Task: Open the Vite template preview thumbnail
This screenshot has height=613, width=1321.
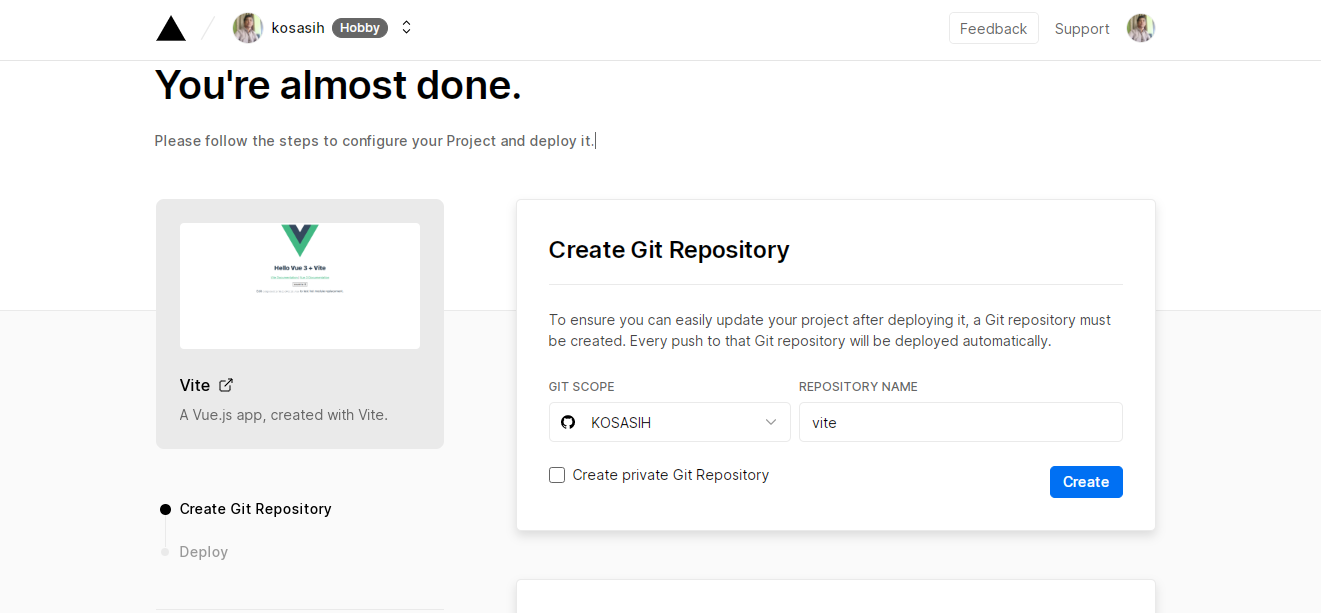Action: click(300, 286)
